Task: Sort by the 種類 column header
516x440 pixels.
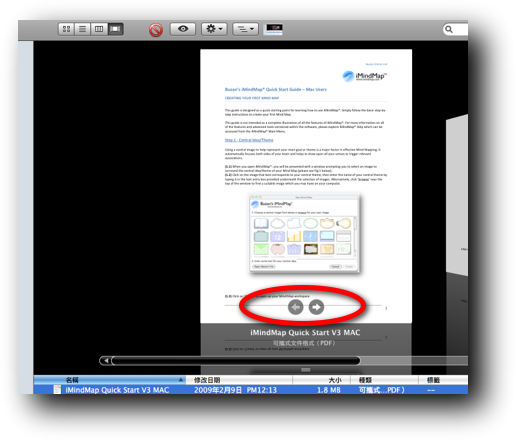Action: coord(384,380)
